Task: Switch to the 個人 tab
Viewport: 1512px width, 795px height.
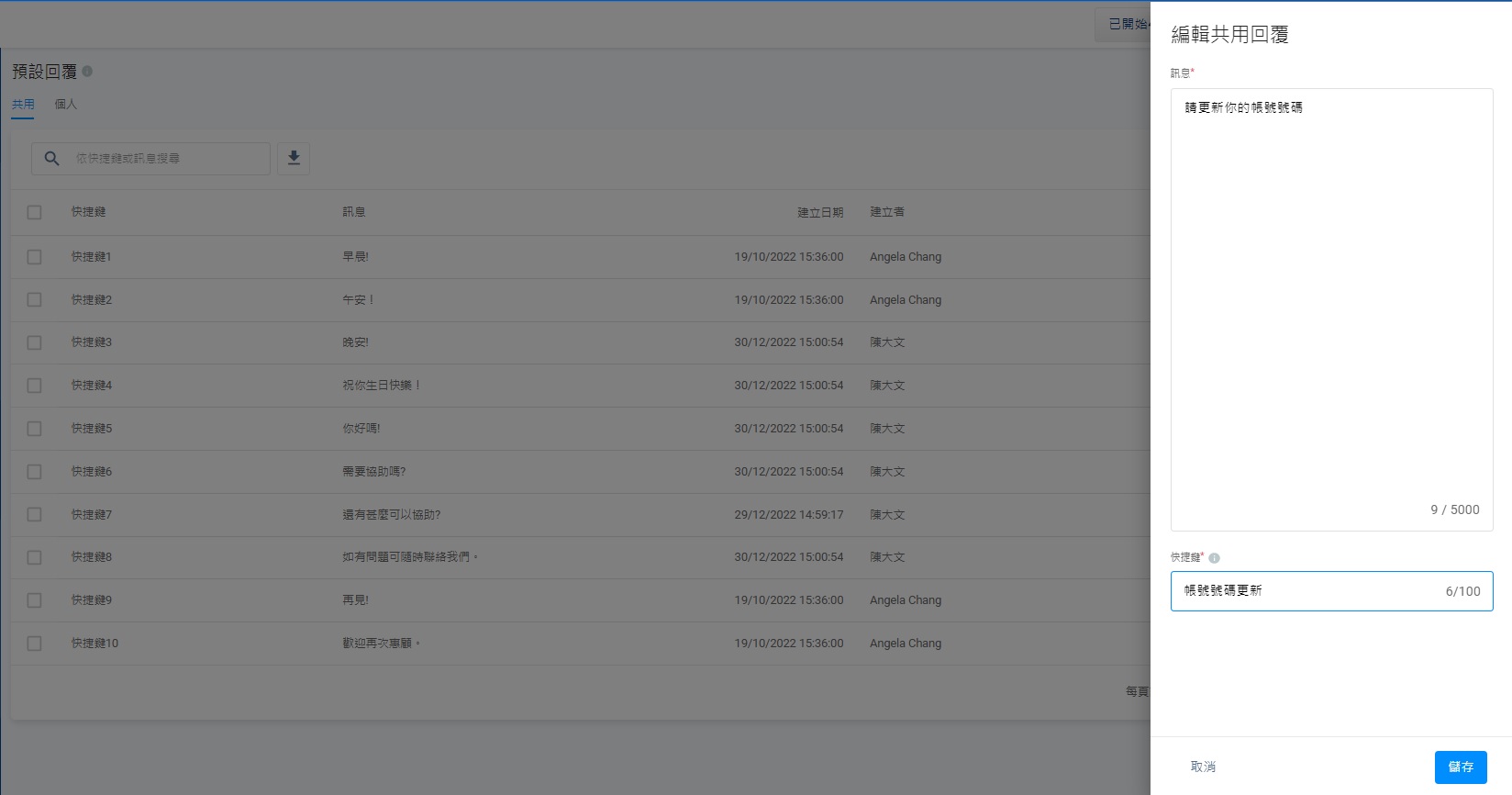Action: 66,105
